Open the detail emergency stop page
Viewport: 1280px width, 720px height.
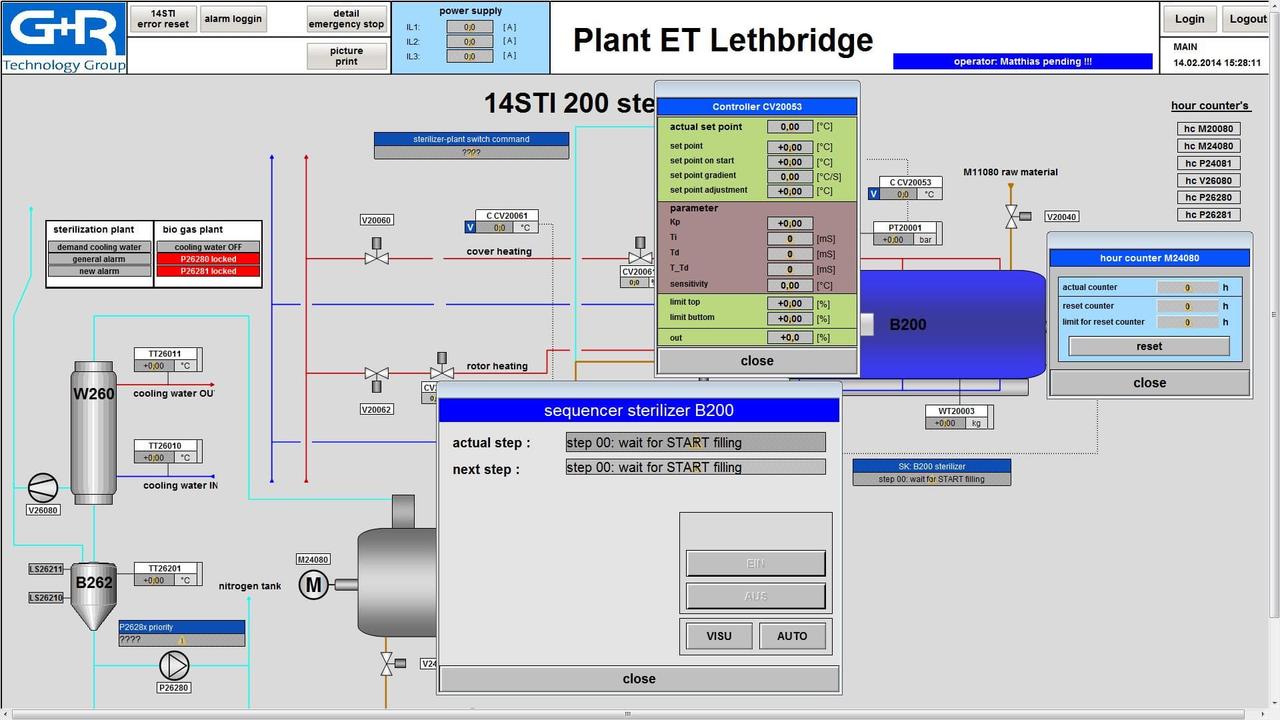tap(346, 19)
